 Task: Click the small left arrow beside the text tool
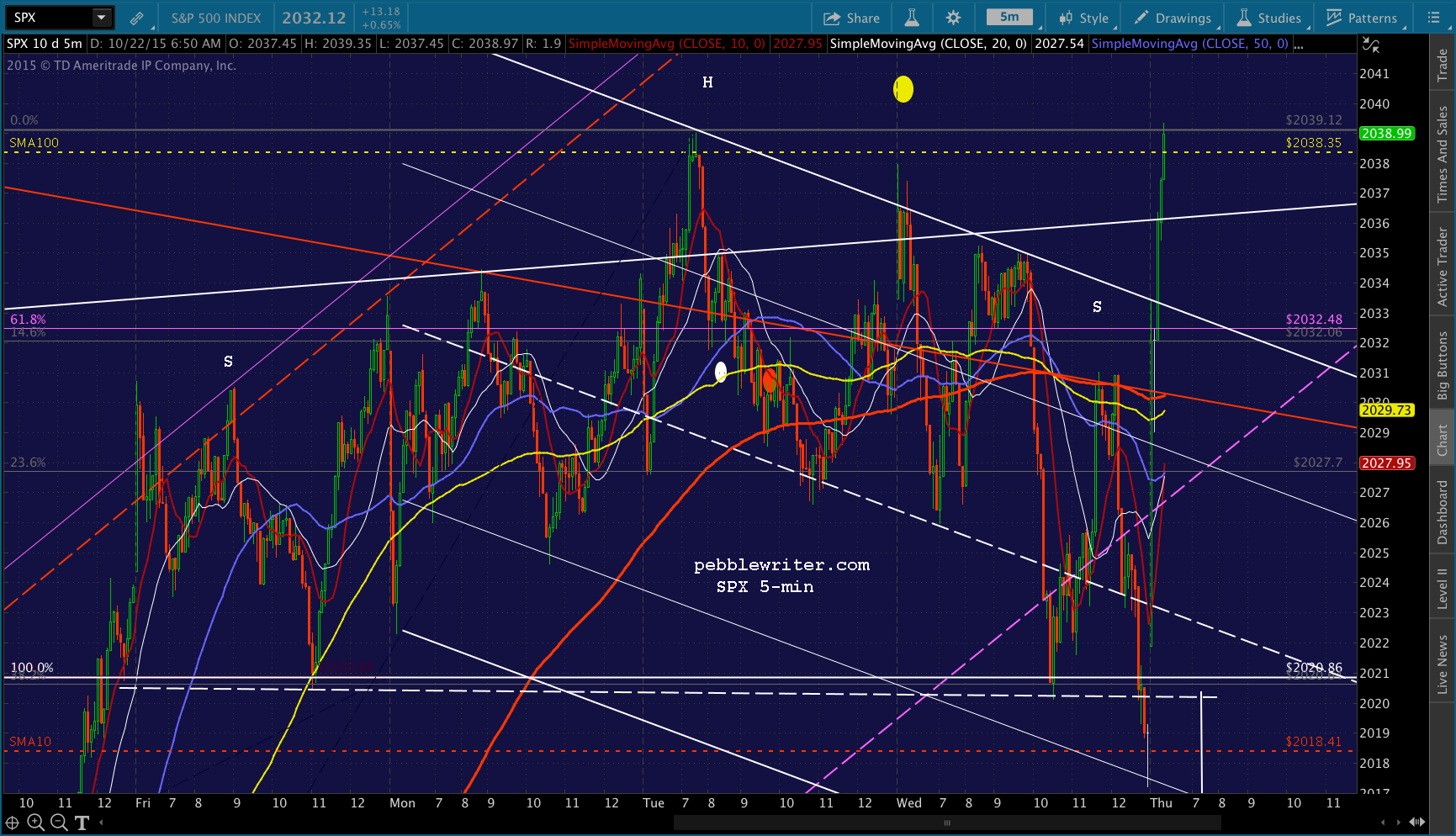click(100, 823)
